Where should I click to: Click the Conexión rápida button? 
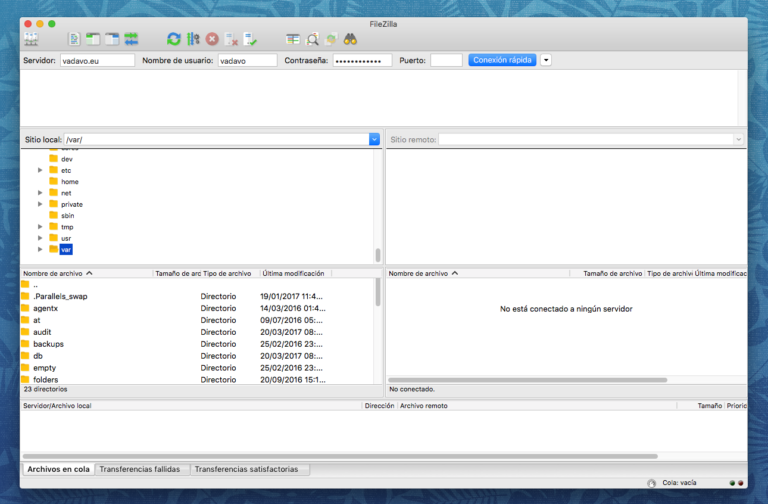502,60
